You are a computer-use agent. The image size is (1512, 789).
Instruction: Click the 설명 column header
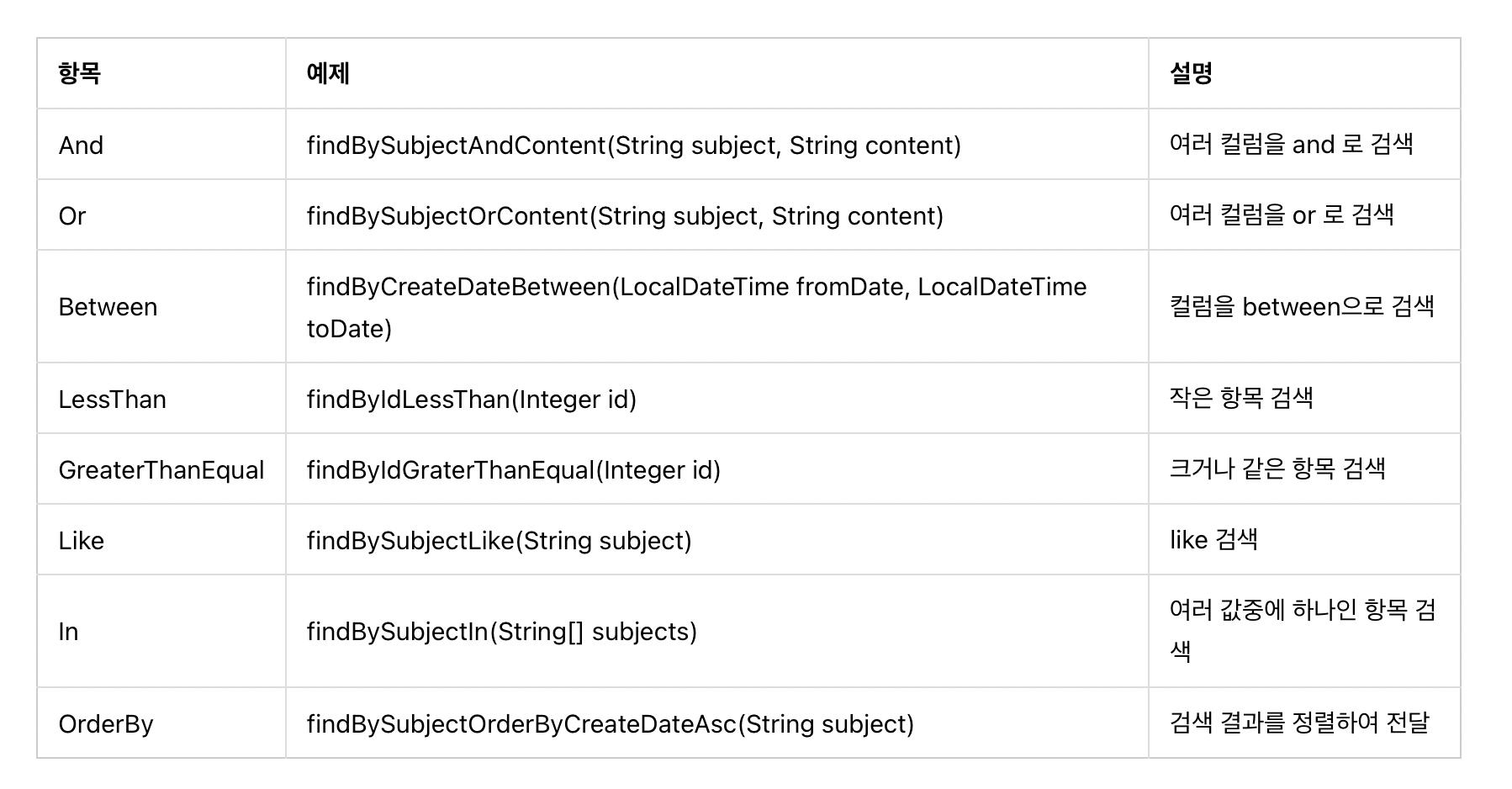coord(1191,73)
